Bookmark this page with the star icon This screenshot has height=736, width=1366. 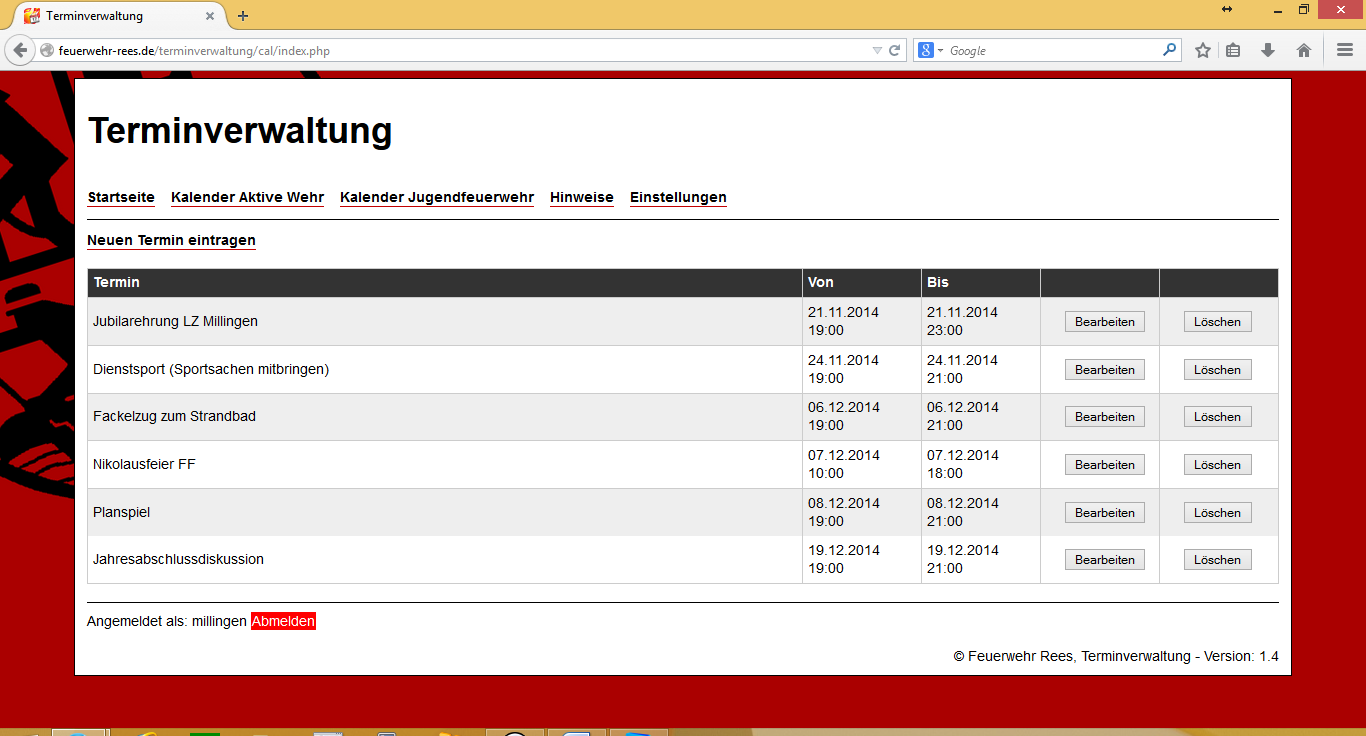(x=1203, y=50)
